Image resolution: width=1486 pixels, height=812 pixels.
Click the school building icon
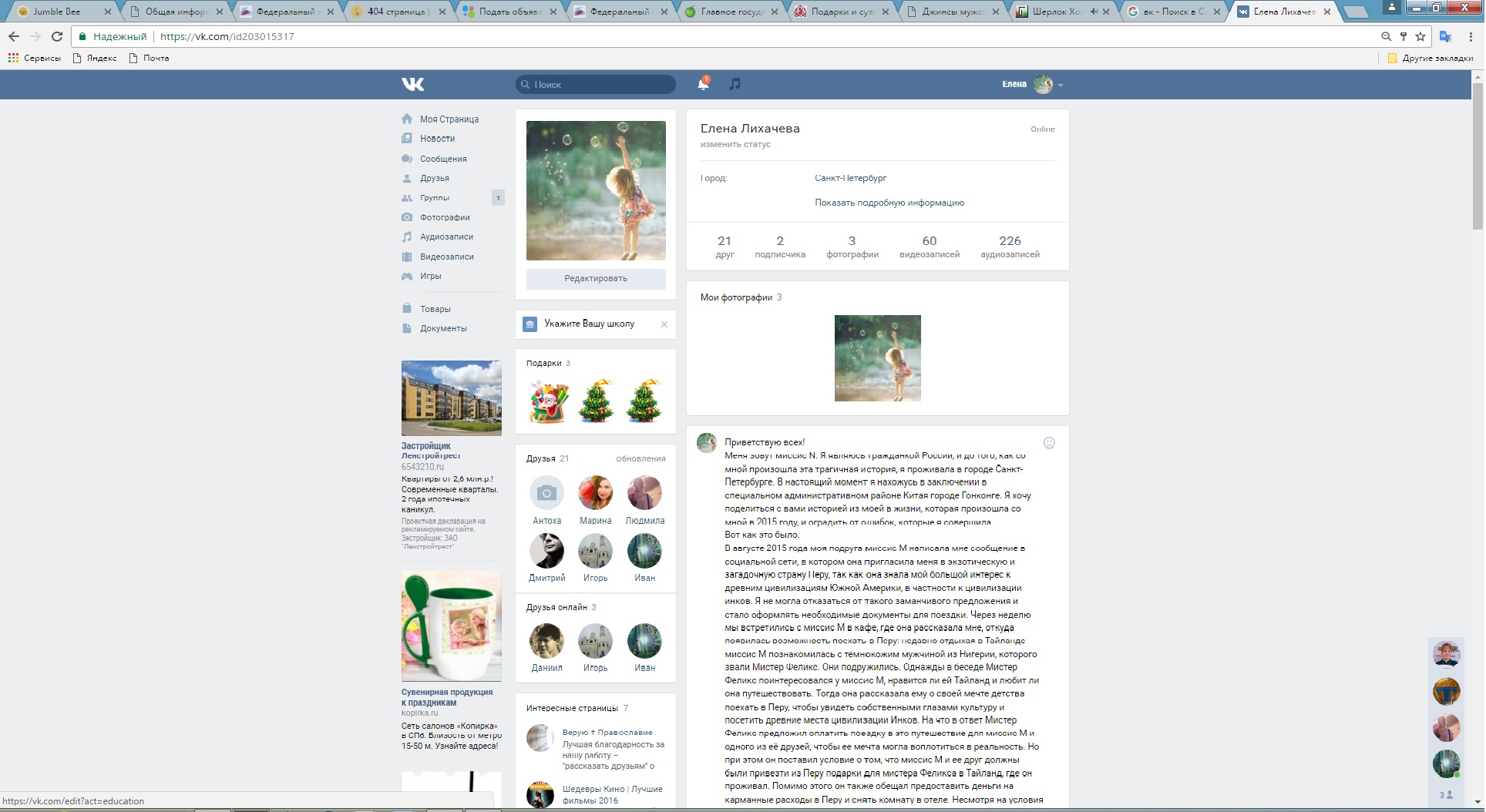coord(530,324)
